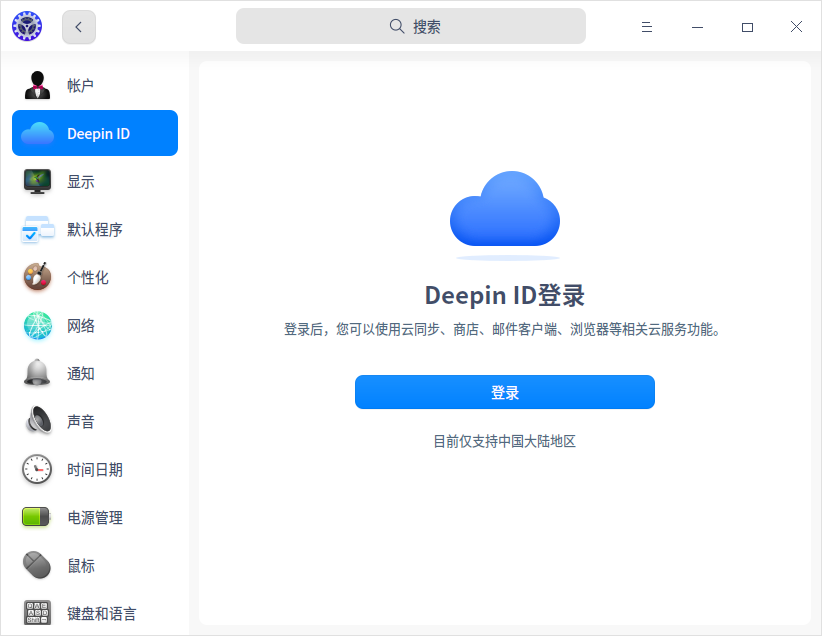Open the 网络 network settings
The height and width of the screenshot is (636, 822).
pyautogui.click(x=95, y=326)
